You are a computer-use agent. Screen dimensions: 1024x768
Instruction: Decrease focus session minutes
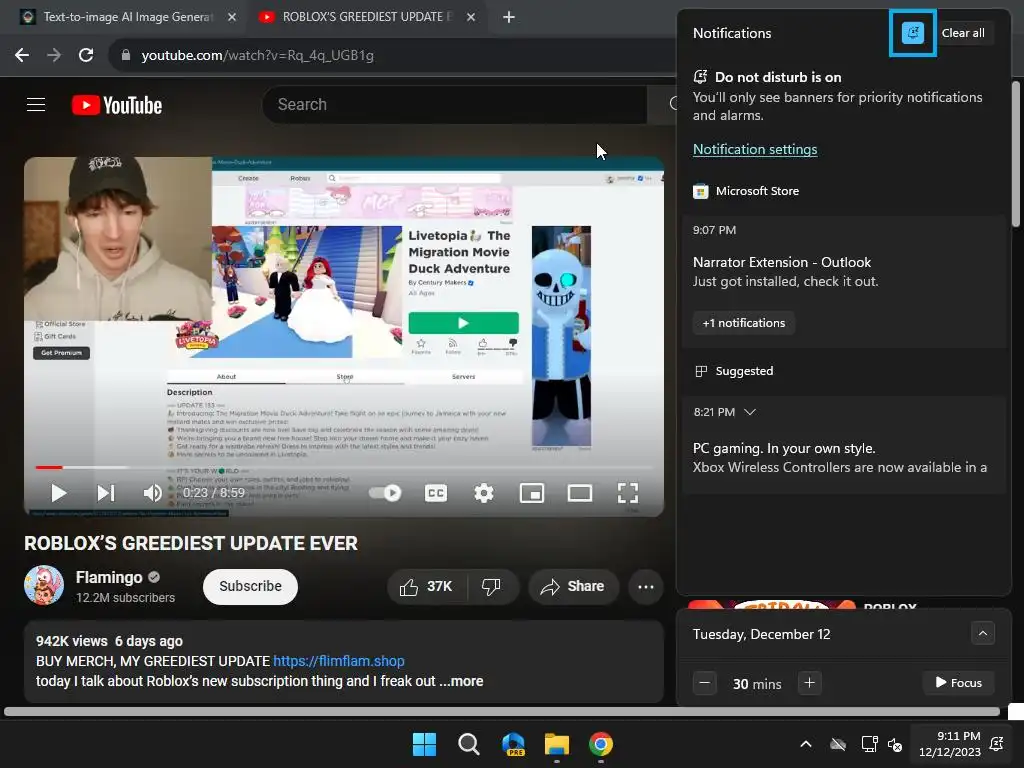click(x=705, y=683)
